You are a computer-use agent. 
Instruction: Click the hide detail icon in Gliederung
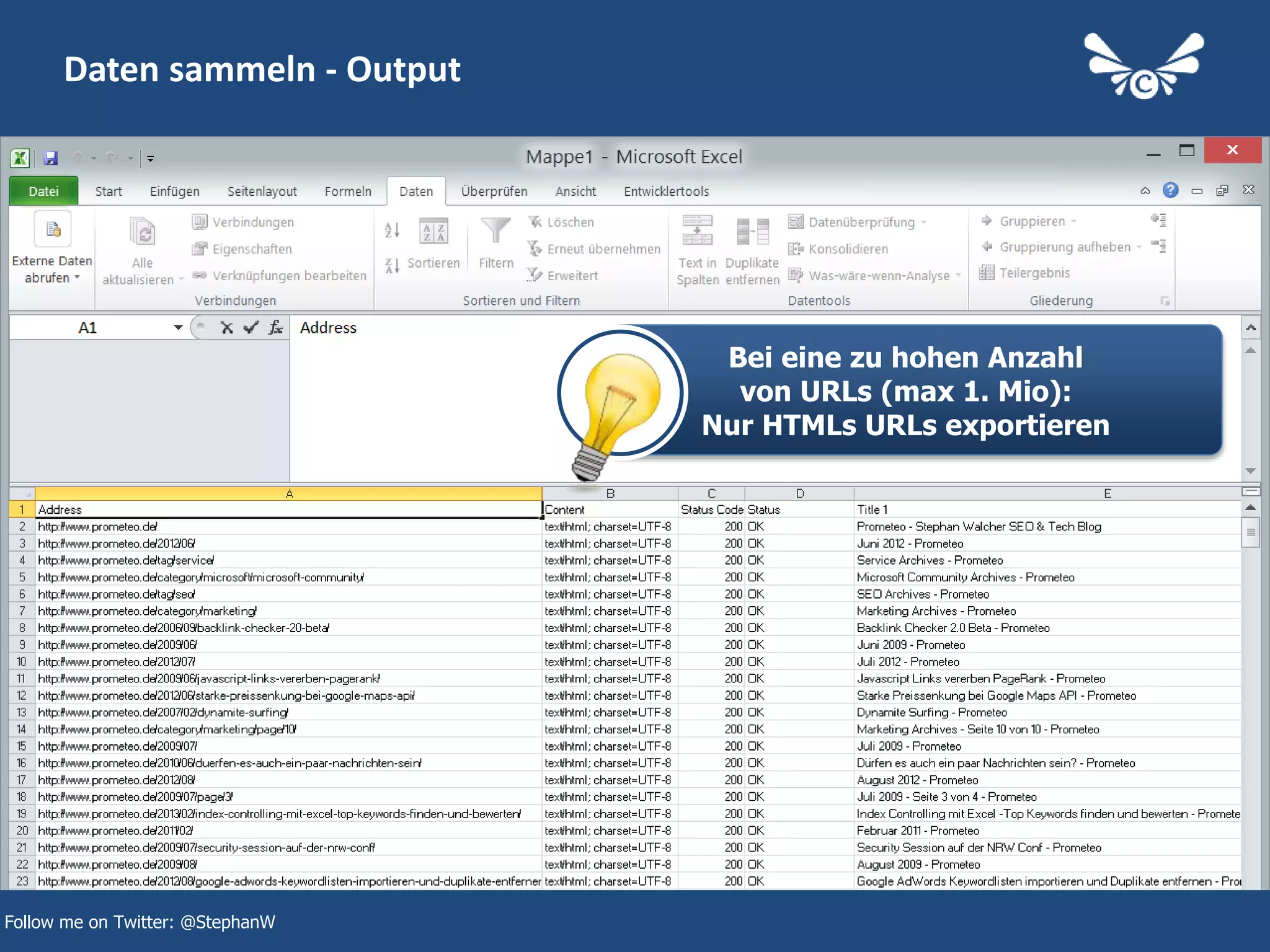point(1158,245)
